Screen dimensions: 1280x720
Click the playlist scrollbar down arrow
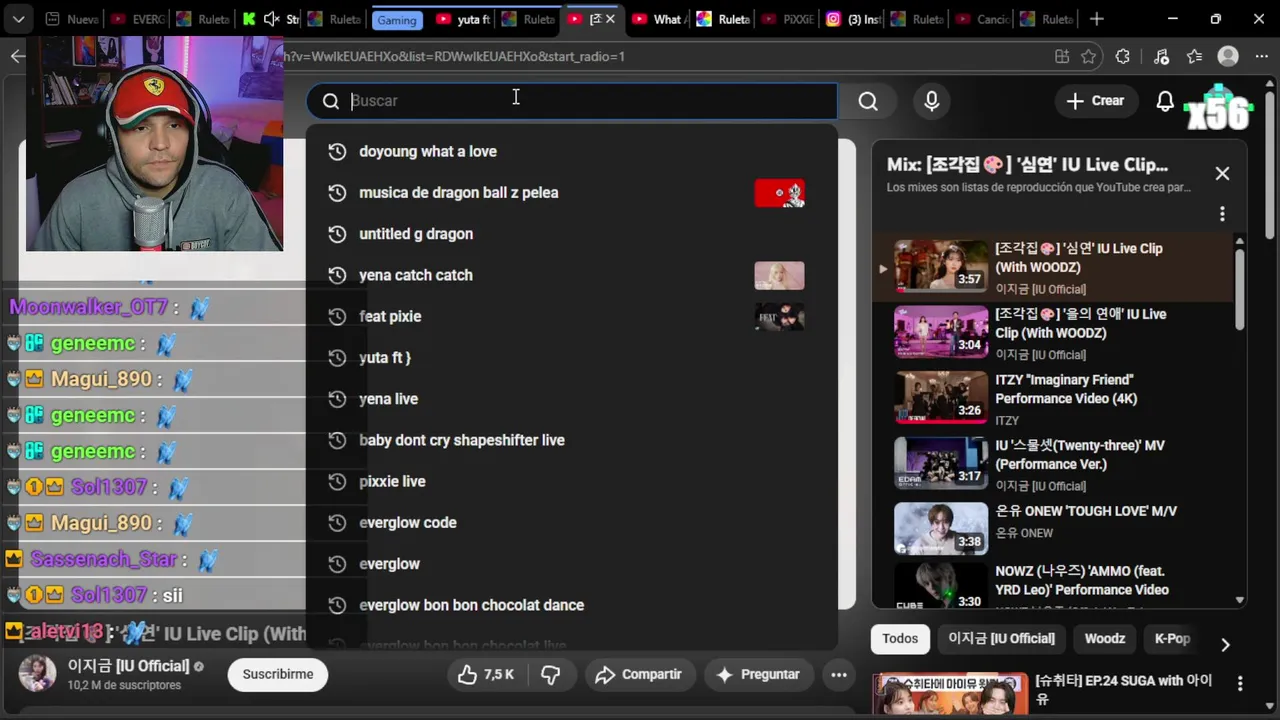tap(1240, 601)
